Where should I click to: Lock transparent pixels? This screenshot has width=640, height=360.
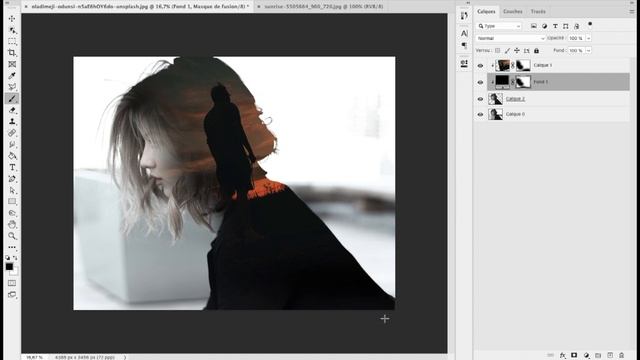click(498, 51)
